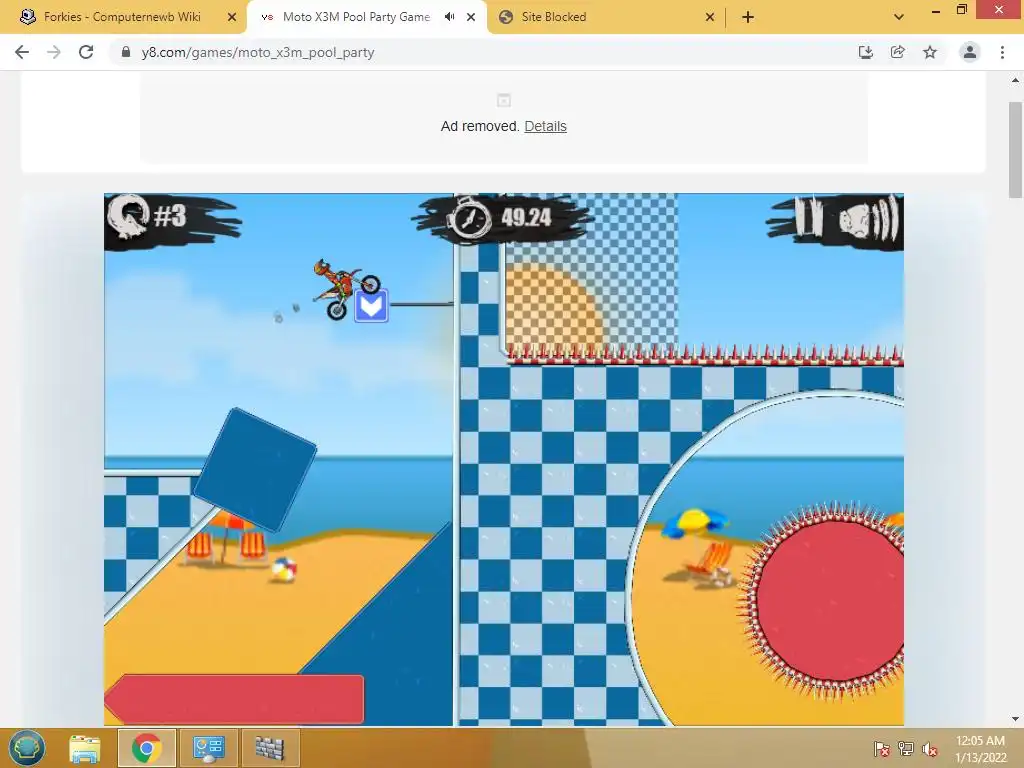Open the Windows Start menu
Viewport: 1024px width, 768px height.
click(x=27, y=748)
